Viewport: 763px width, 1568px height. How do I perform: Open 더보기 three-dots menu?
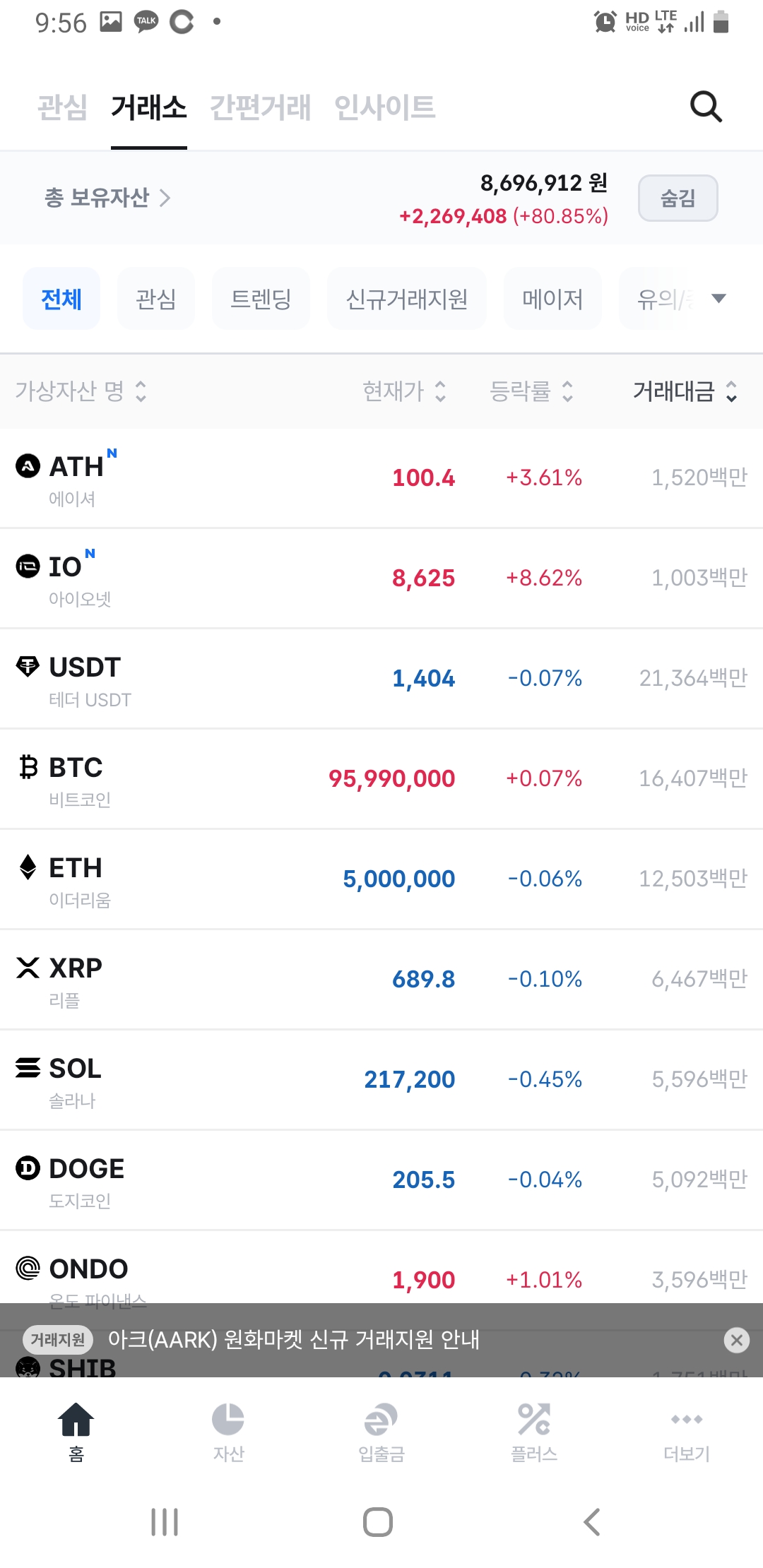tap(687, 1420)
